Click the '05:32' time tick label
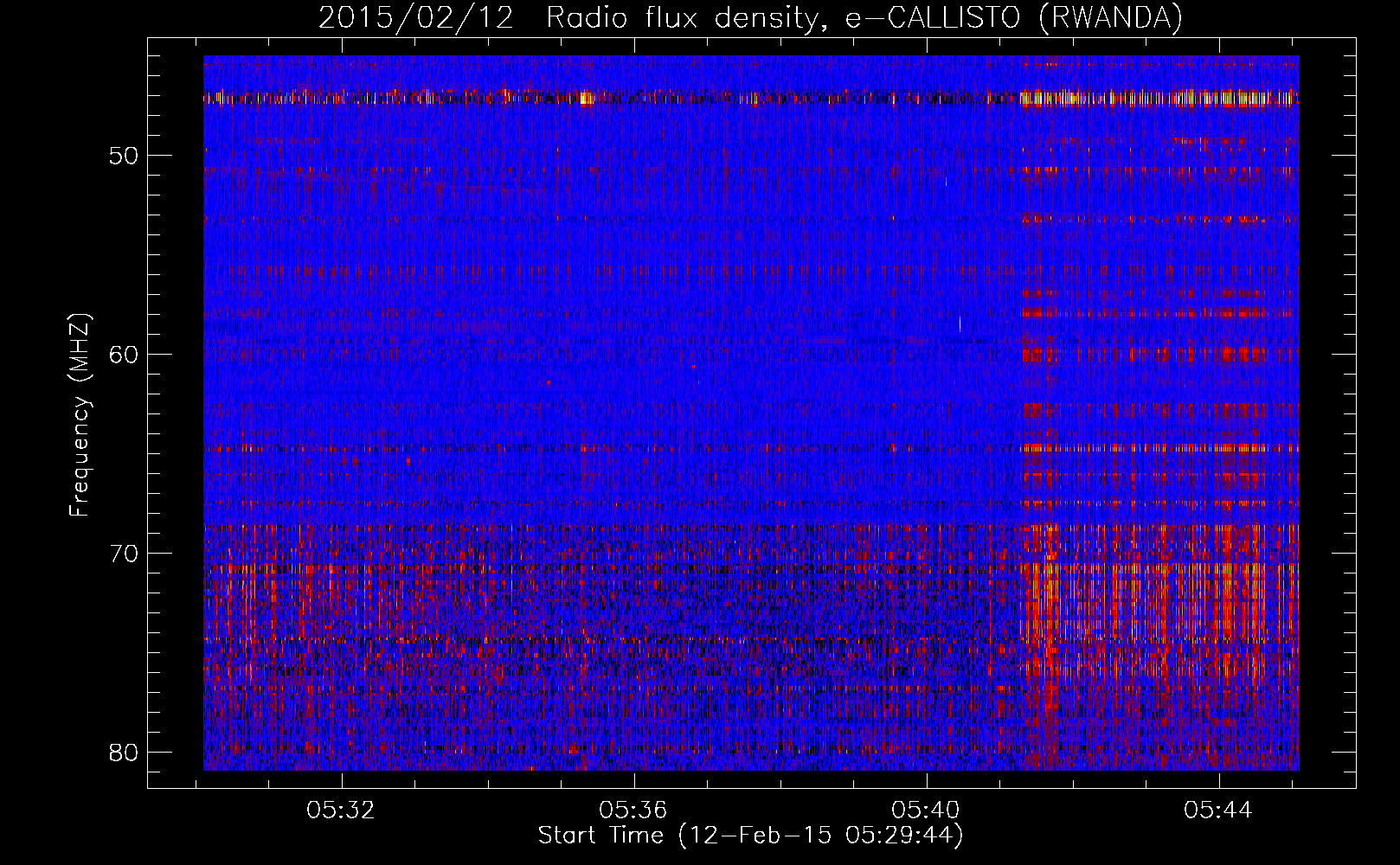 pyautogui.click(x=341, y=811)
